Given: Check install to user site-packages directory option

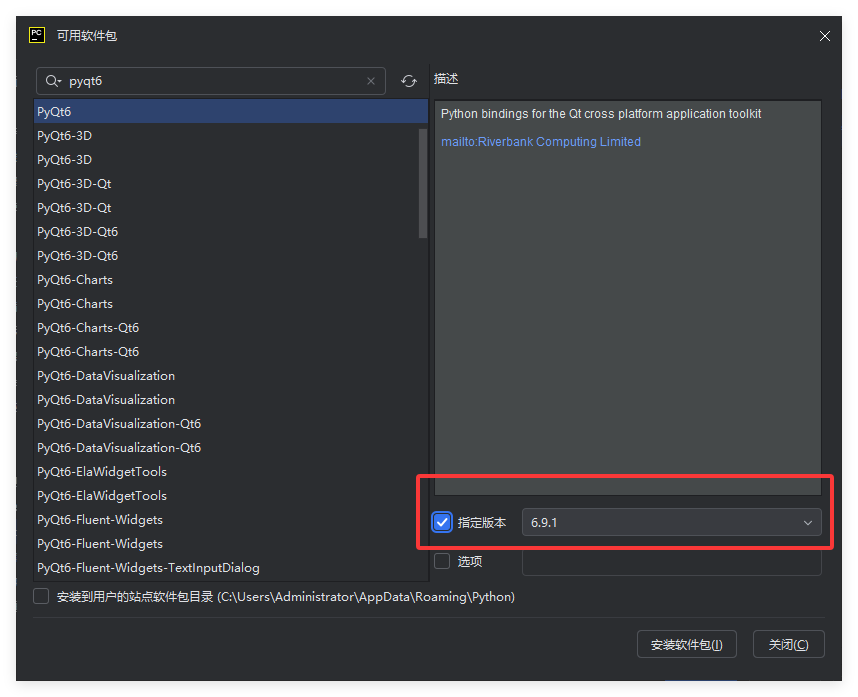Looking at the screenshot, I should tap(41, 596).
